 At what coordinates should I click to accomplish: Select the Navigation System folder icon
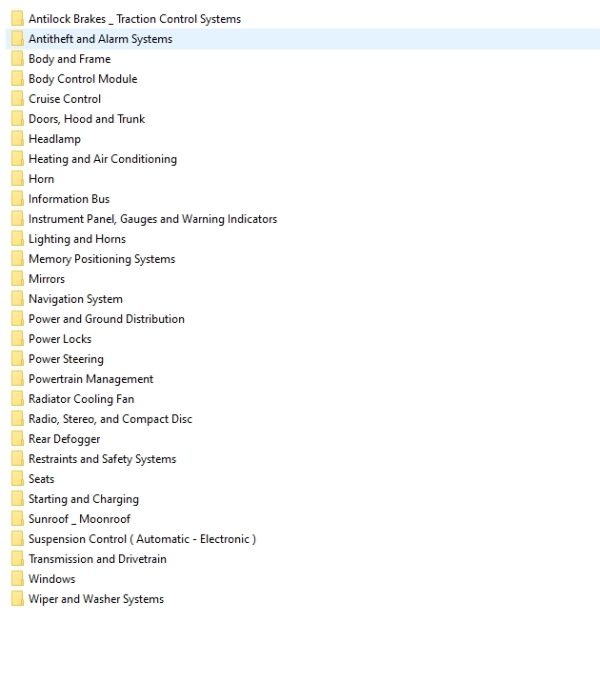pyautogui.click(x=17, y=299)
